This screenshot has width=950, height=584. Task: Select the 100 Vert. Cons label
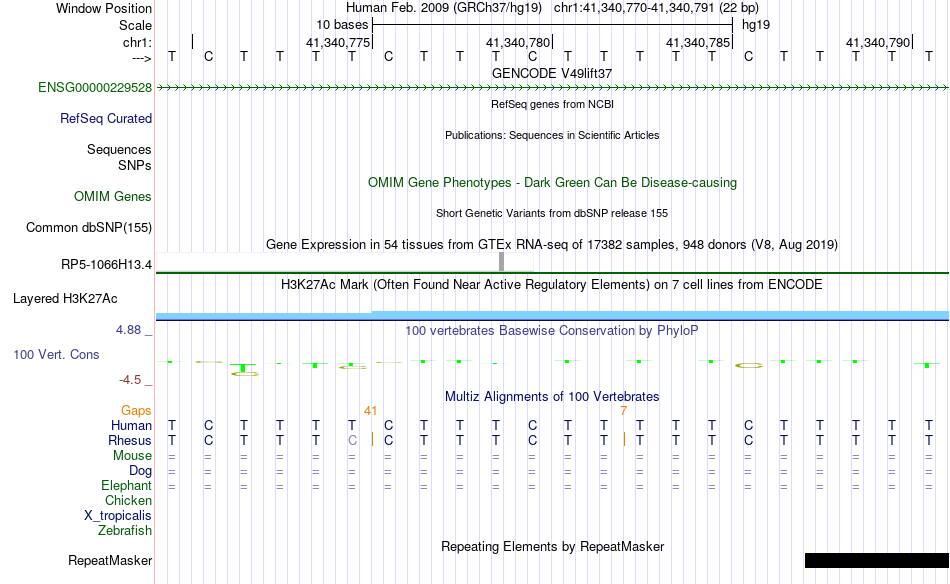pos(56,355)
